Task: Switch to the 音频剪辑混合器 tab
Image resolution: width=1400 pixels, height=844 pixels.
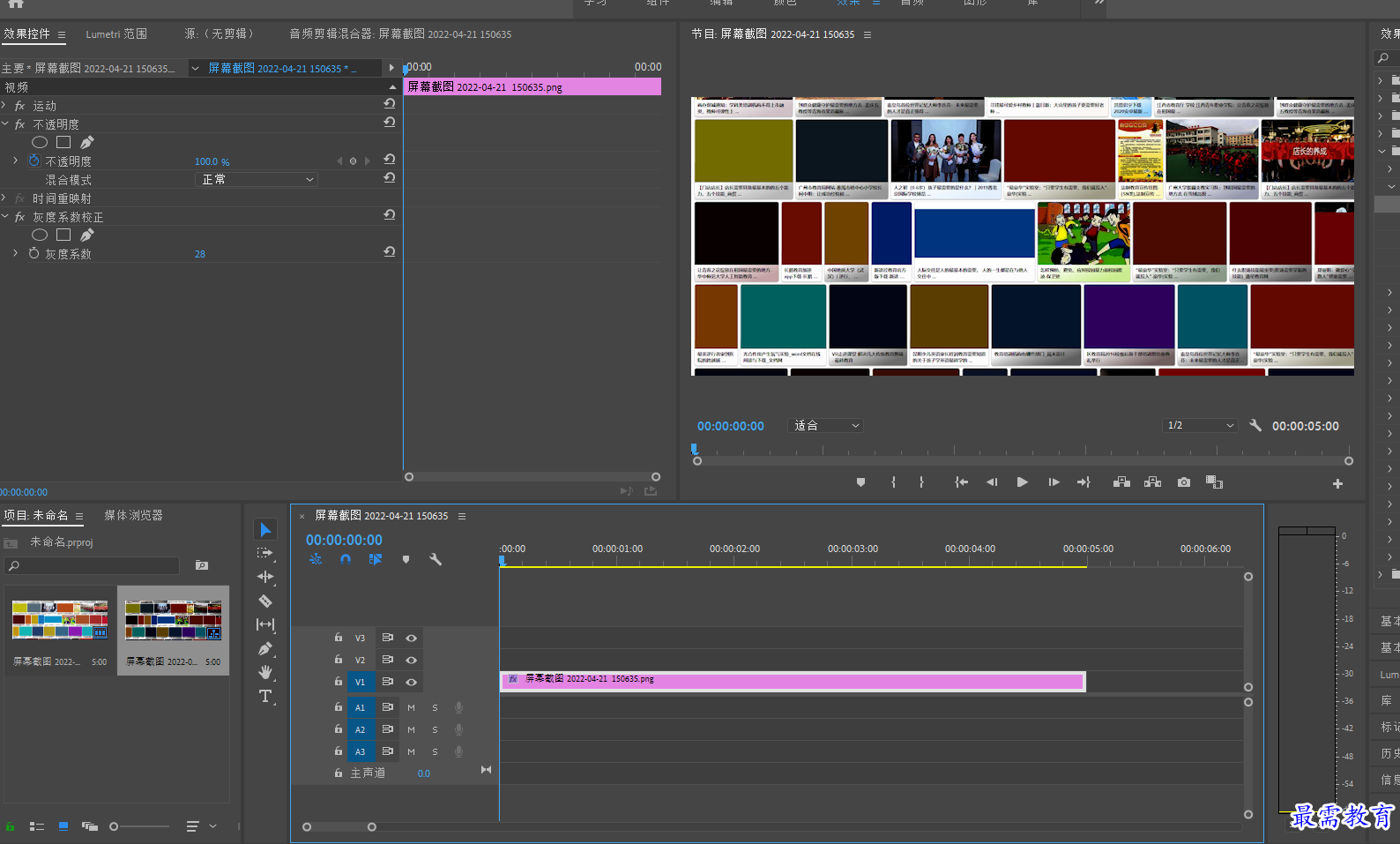Action: click(x=400, y=34)
